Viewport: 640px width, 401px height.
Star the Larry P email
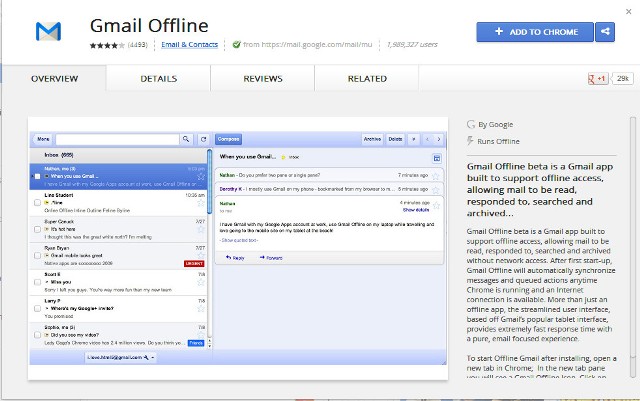[200, 309]
